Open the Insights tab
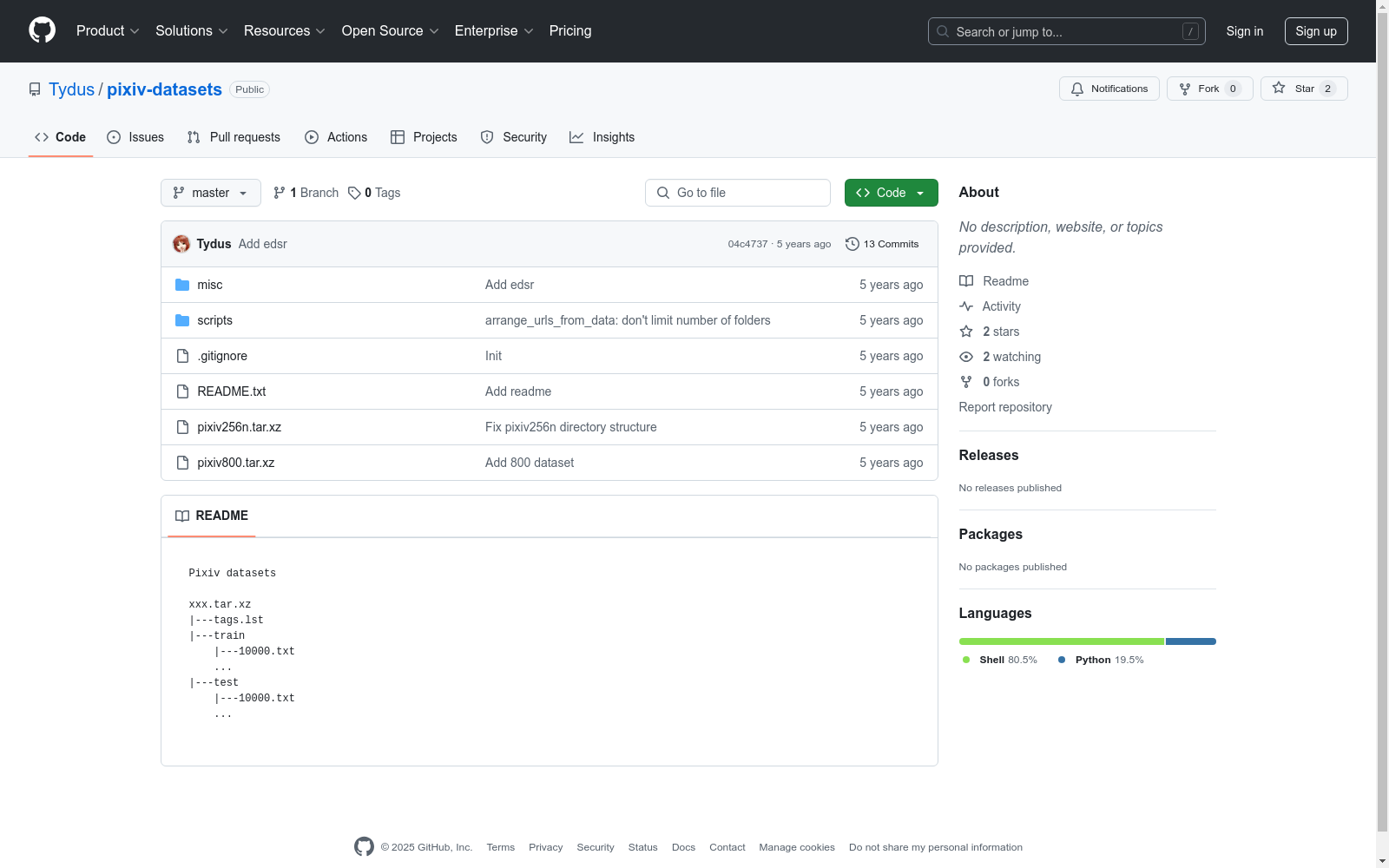Image resolution: width=1389 pixels, height=868 pixels. point(602,137)
